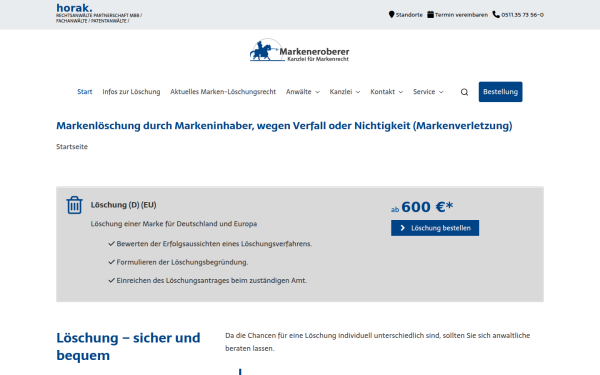Open Standorte location pin icon
The image size is (600, 375).
391,15
